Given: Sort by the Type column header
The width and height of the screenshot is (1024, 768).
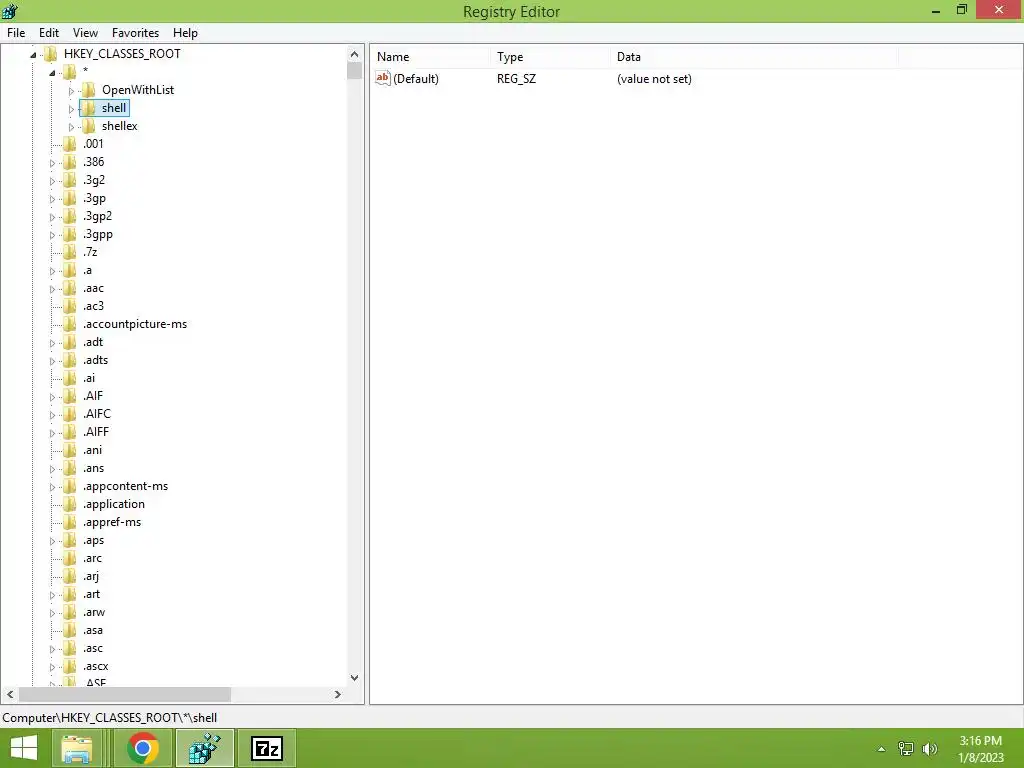Looking at the screenshot, I should pos(551,57).
